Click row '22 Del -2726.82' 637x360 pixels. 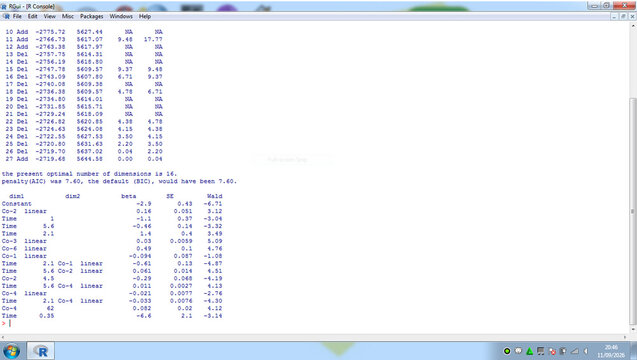[84, 121]
